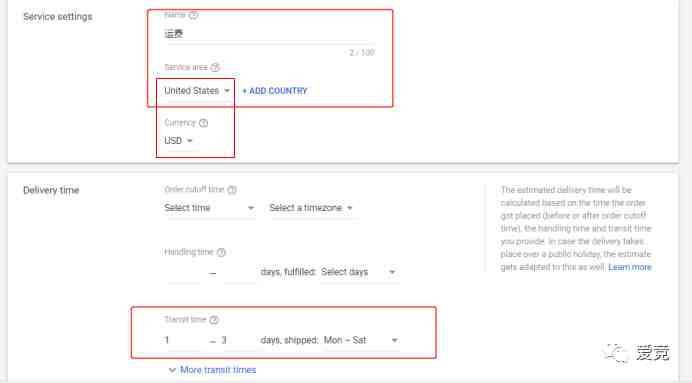Expand More transit times

click(x=212, y=370)
